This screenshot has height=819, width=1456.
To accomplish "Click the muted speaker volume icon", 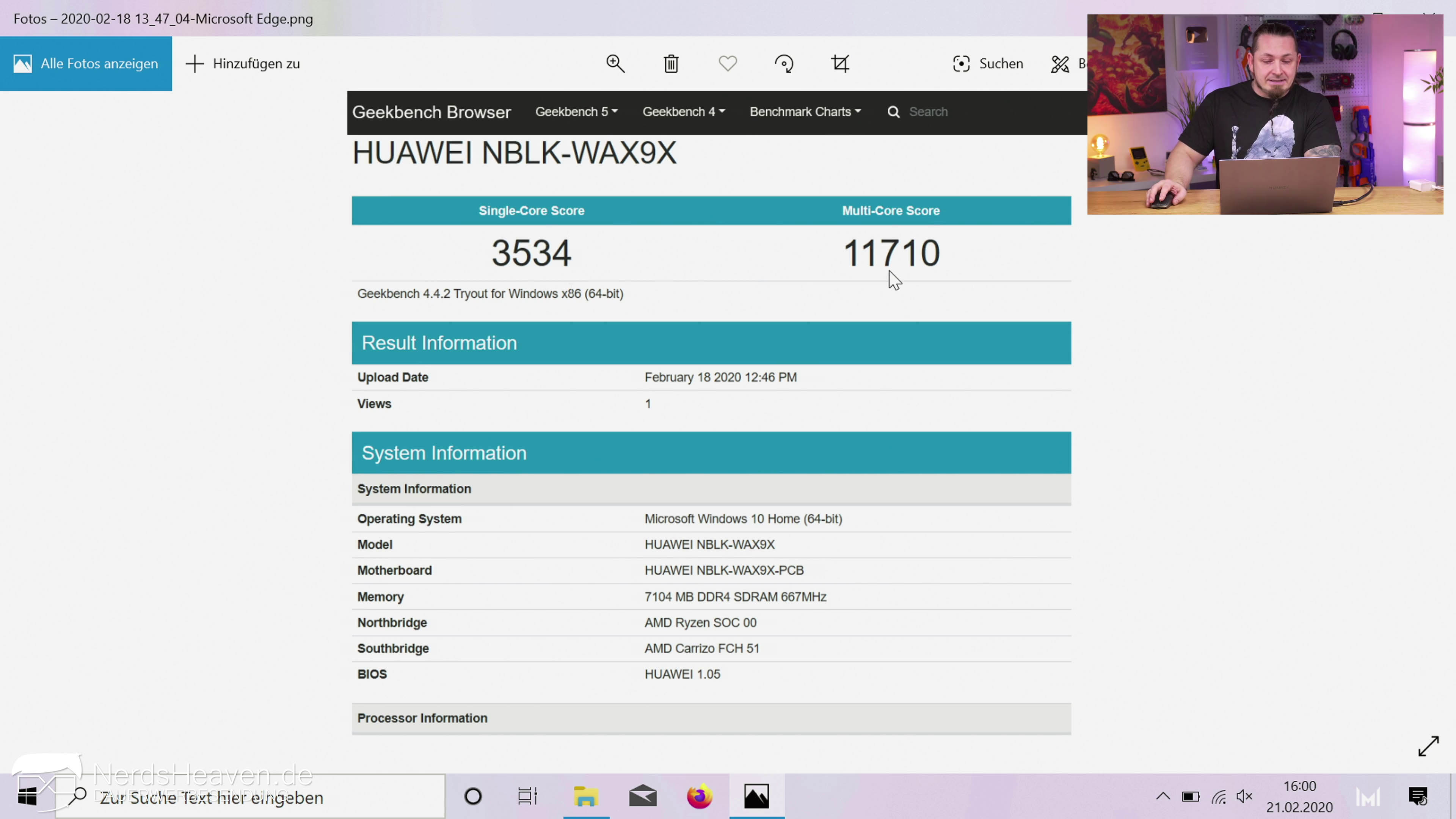I will (1244, 796).
